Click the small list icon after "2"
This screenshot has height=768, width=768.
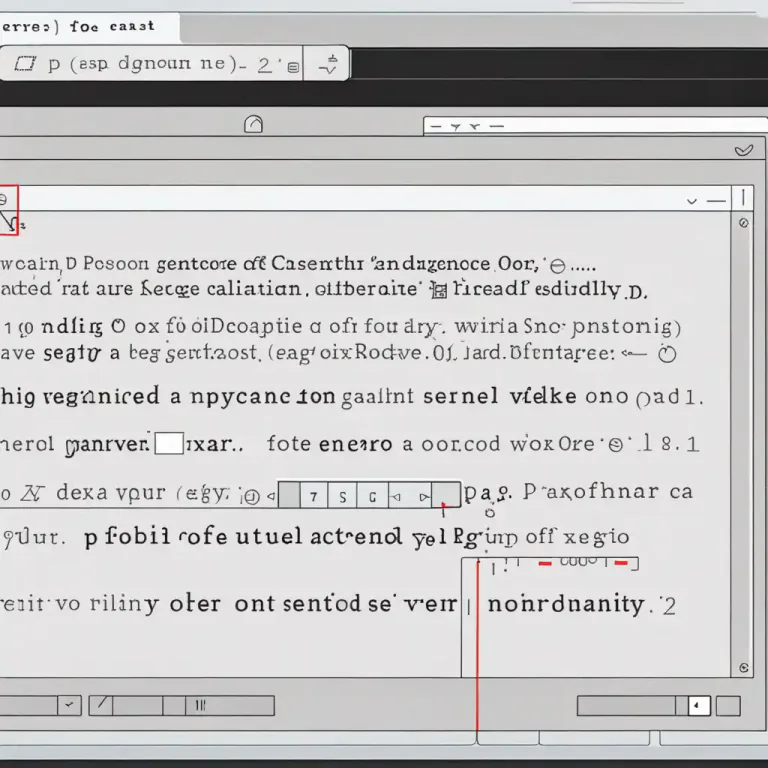[293, 67]
